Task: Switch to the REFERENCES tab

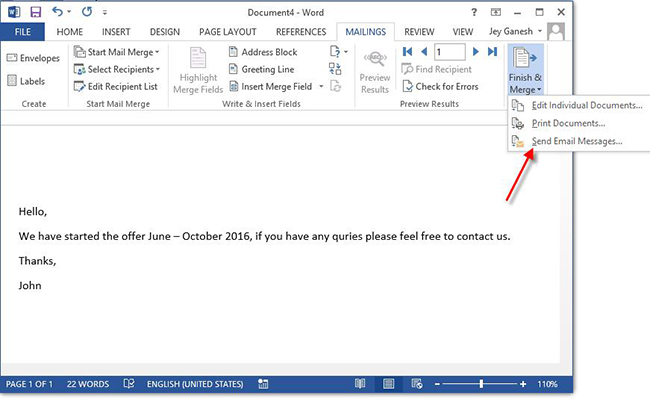Action: [301, 32]
